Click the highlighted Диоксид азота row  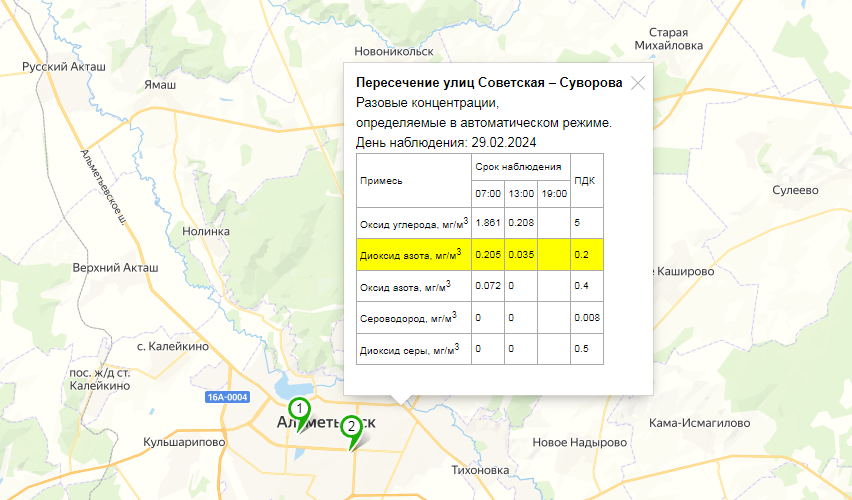480,254
